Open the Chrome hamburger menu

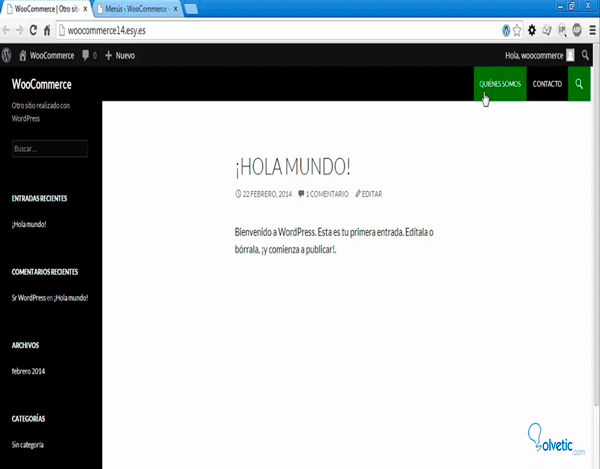(x=592, y=30)
